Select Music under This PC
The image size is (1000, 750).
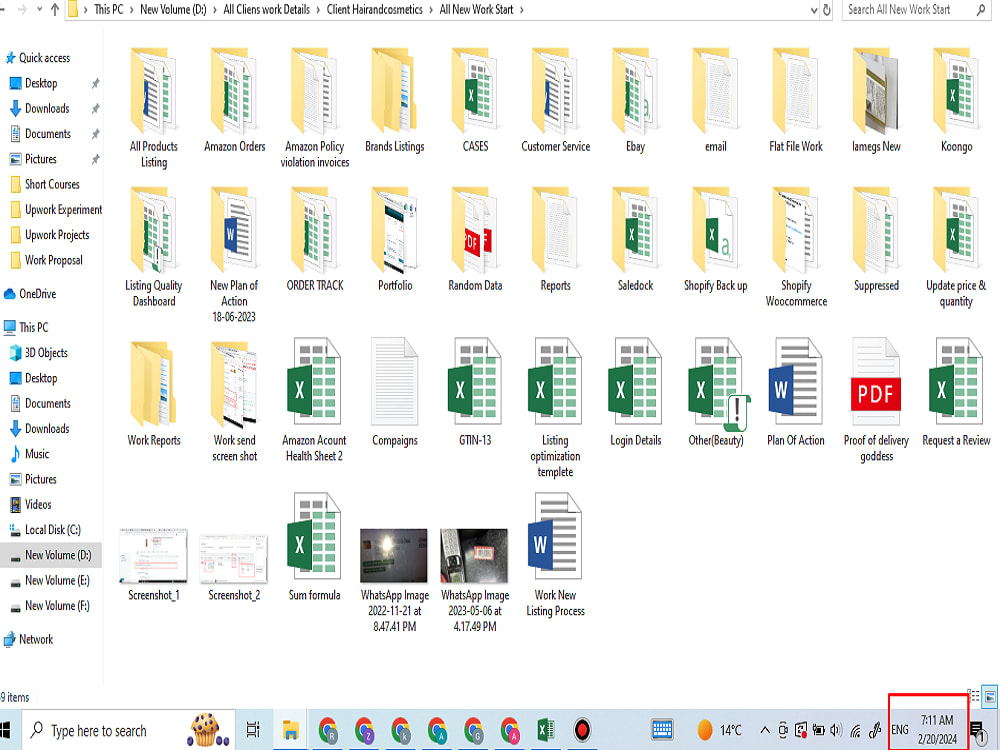point(36,454)
